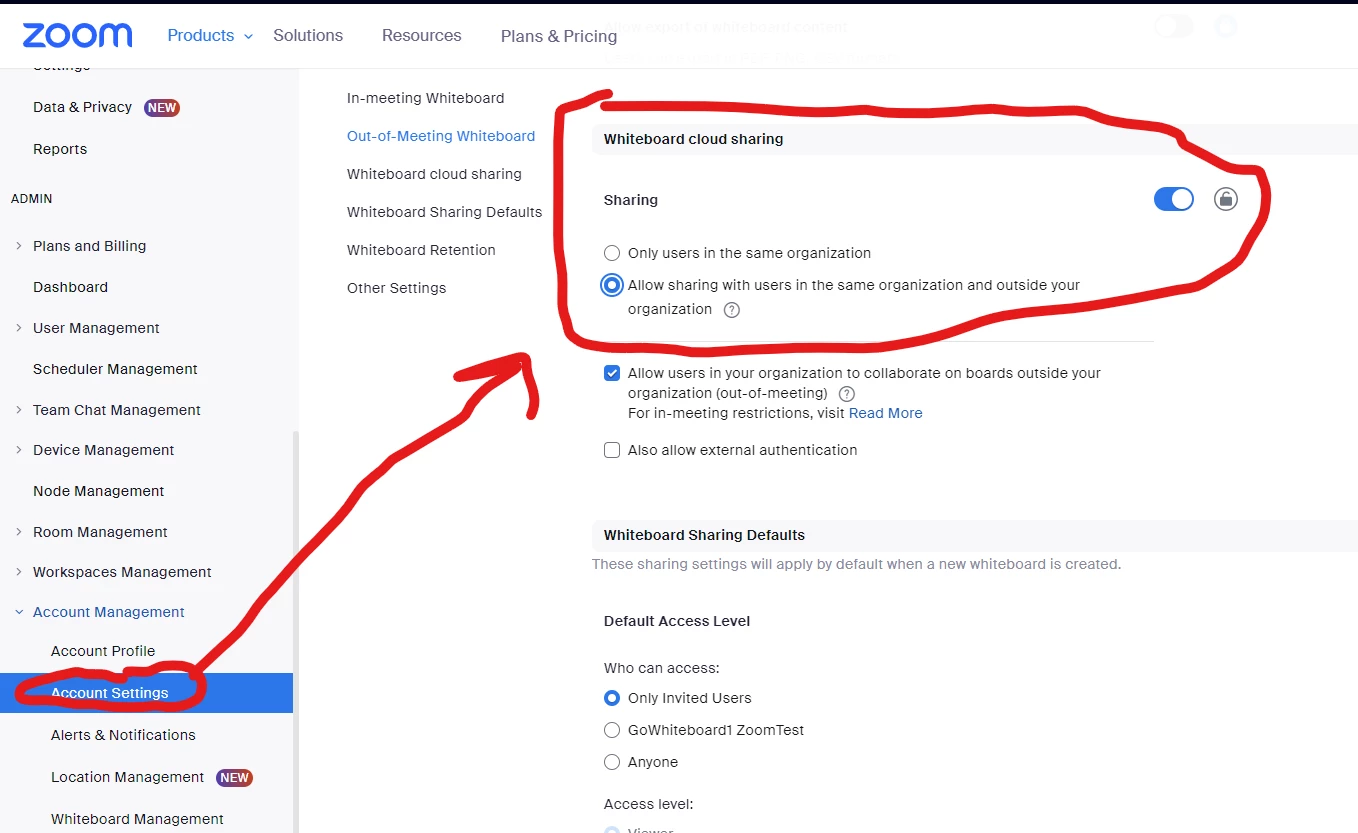Expand Team Chat Management section
The height and width of the screenshot is (833, 1358).
tap(19, 410)
